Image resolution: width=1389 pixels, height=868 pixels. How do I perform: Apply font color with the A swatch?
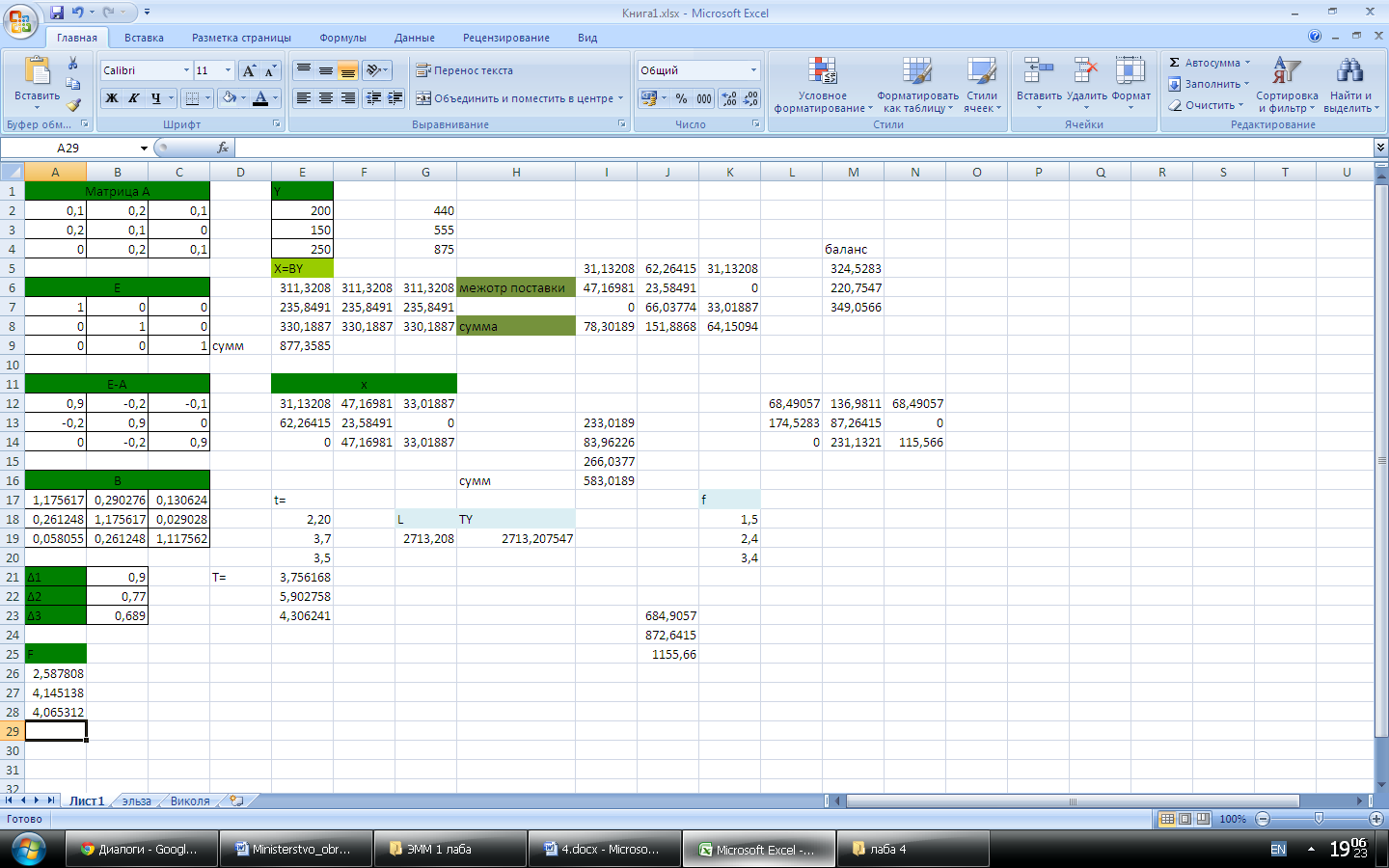[260, 98]
